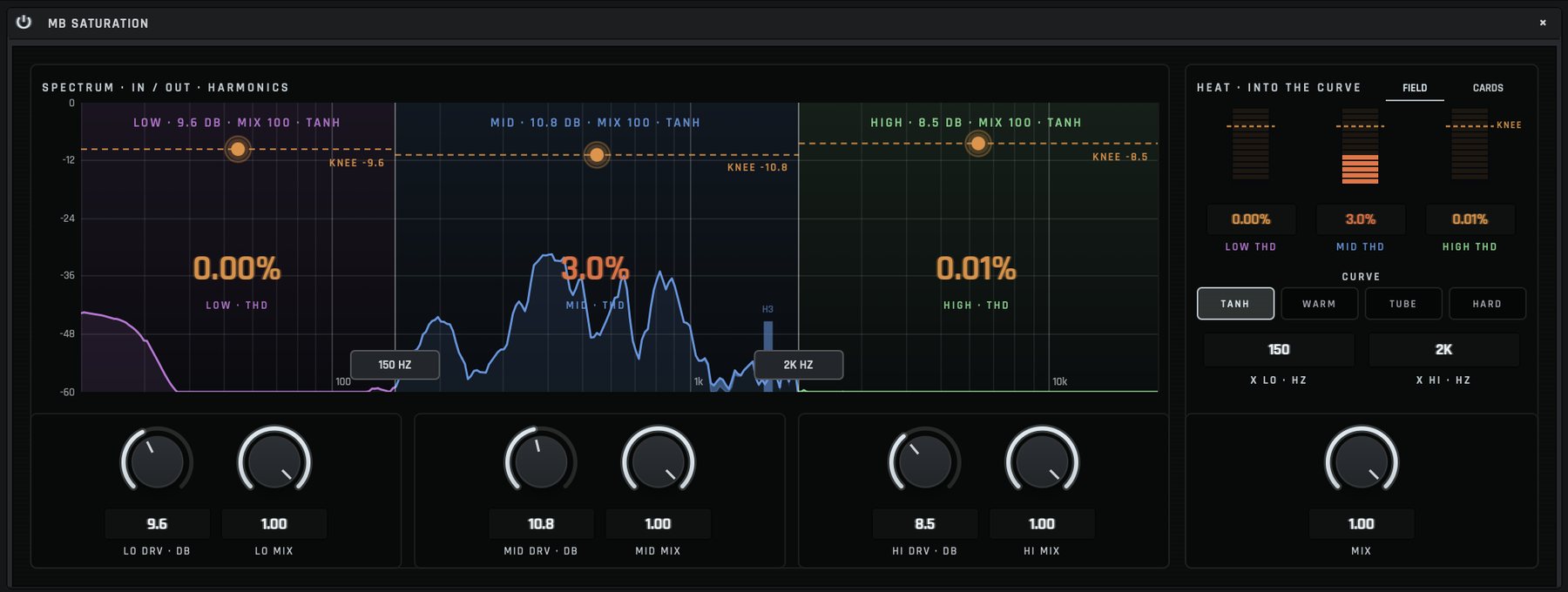Click the master MIX knob
Viewport: 1568px width, 592px height.
[1362, 461]
